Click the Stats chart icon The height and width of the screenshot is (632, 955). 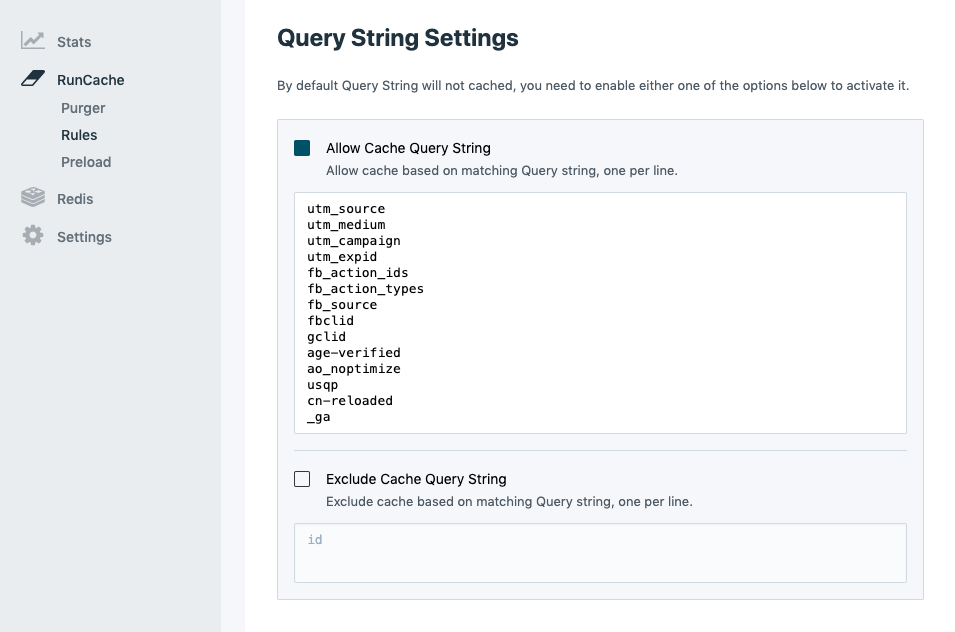click(x=33, y=41)
